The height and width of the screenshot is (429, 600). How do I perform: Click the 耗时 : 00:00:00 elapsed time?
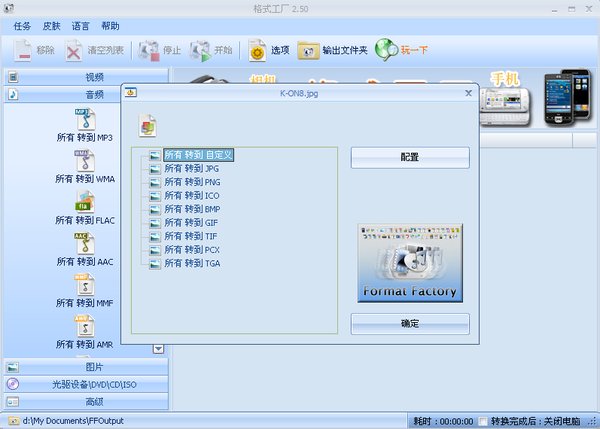(x=443, y=421)
